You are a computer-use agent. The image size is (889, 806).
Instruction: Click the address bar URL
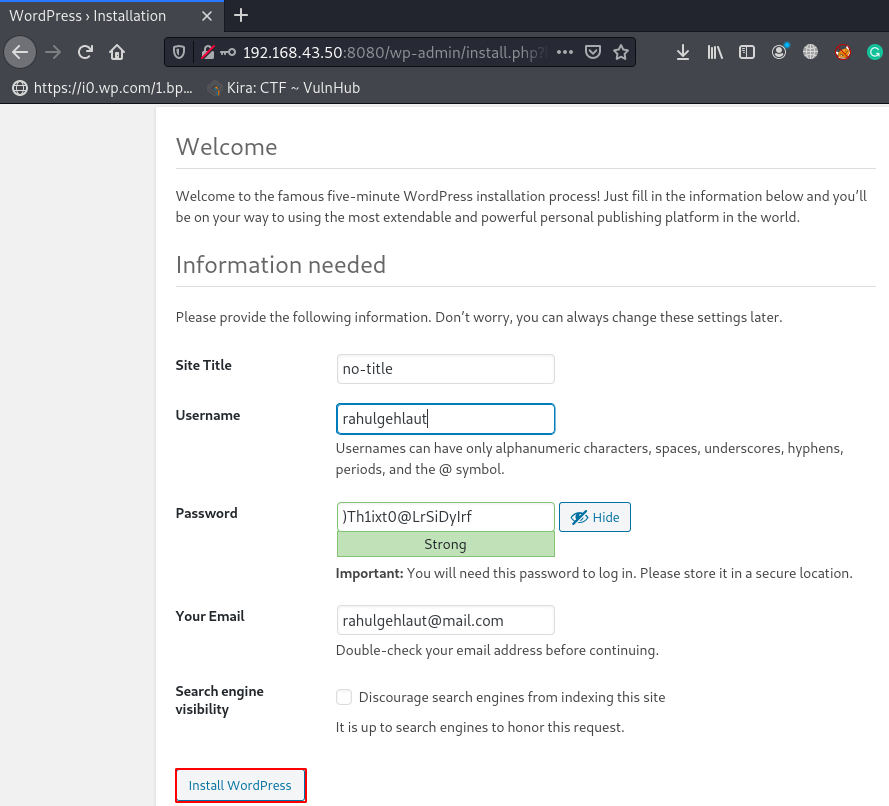pyautogui.click(x=395, y=52)
